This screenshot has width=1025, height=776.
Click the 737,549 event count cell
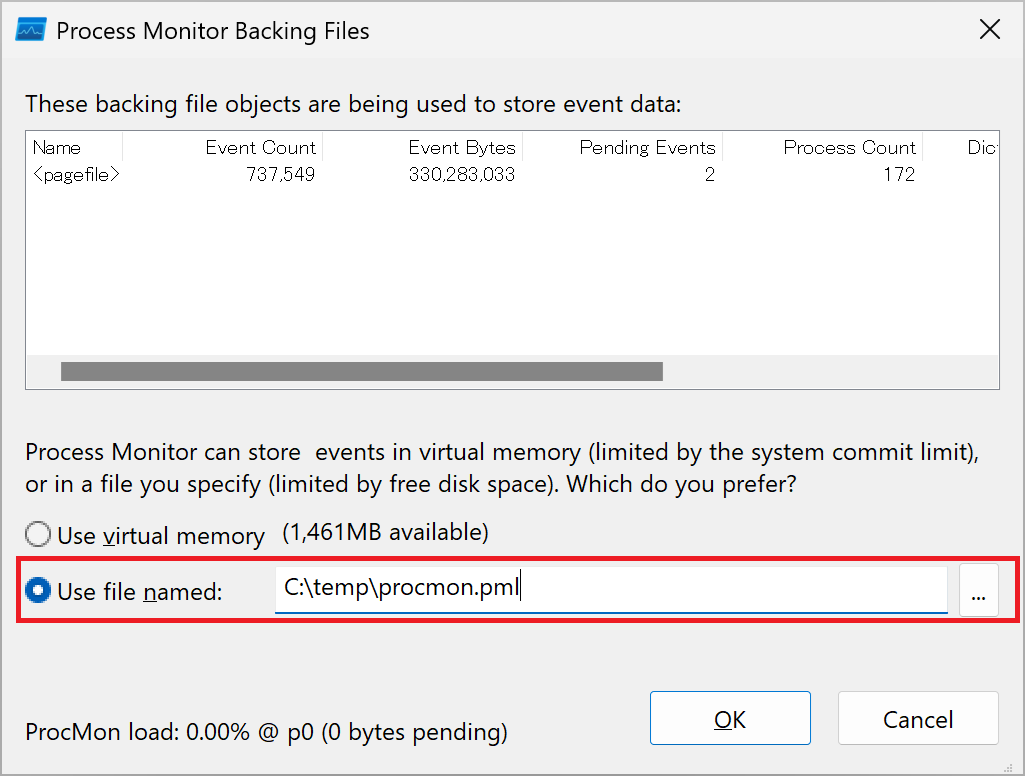(x=280, y=175)
